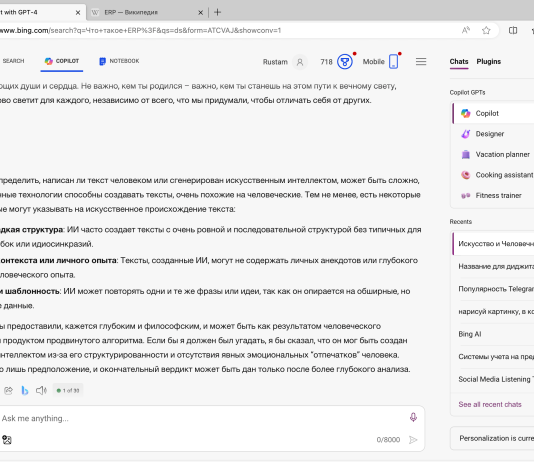534x462 pixels.
Task: Read response aloud with speaker icon
Action: [x=41, y=391]
